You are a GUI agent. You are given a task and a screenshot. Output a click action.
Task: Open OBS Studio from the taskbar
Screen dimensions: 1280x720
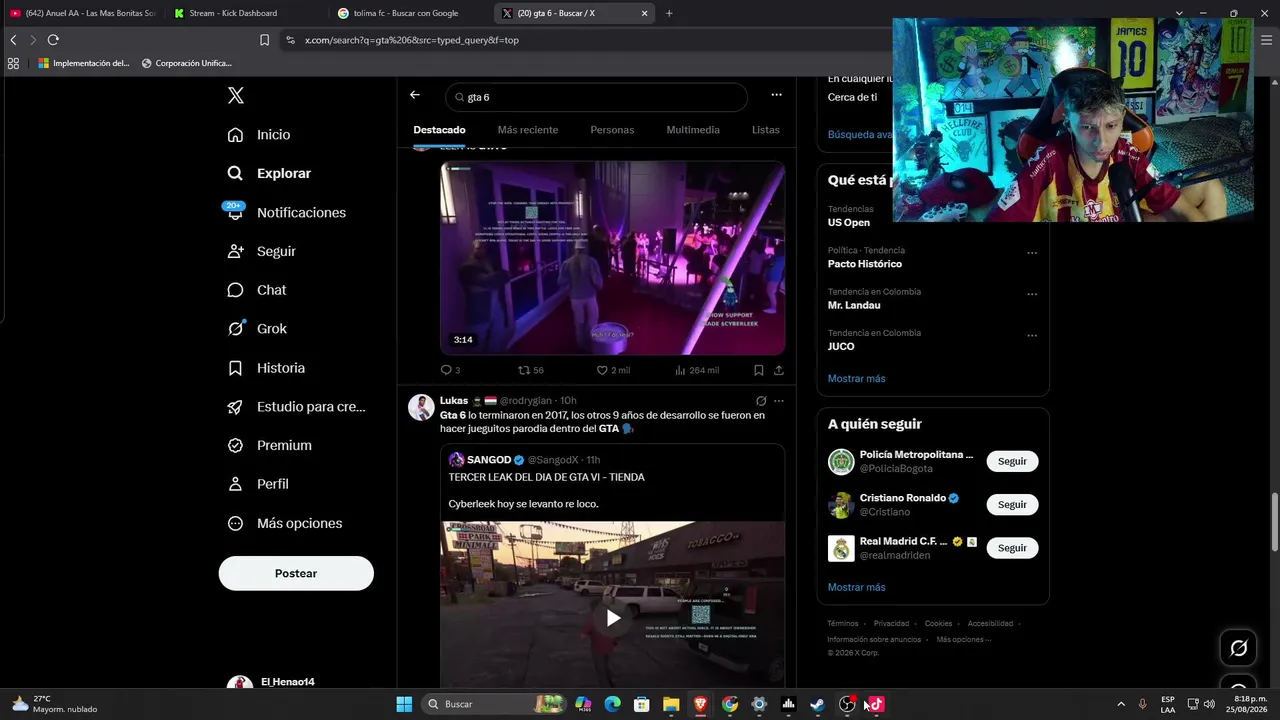pyautogui.click(x=847, y=704)
